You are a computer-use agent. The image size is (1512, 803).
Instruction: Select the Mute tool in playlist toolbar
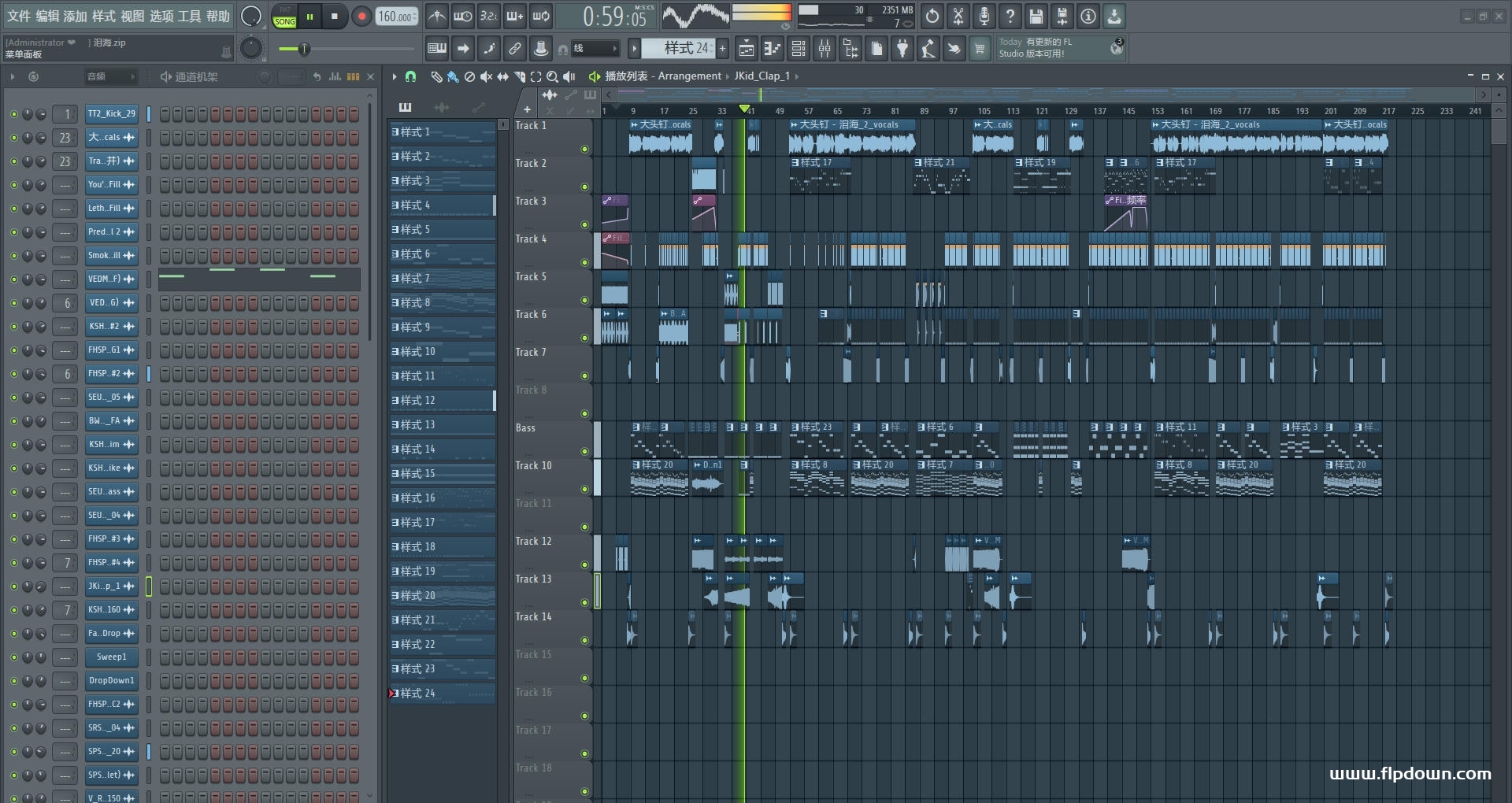click(x=486, y=76)
